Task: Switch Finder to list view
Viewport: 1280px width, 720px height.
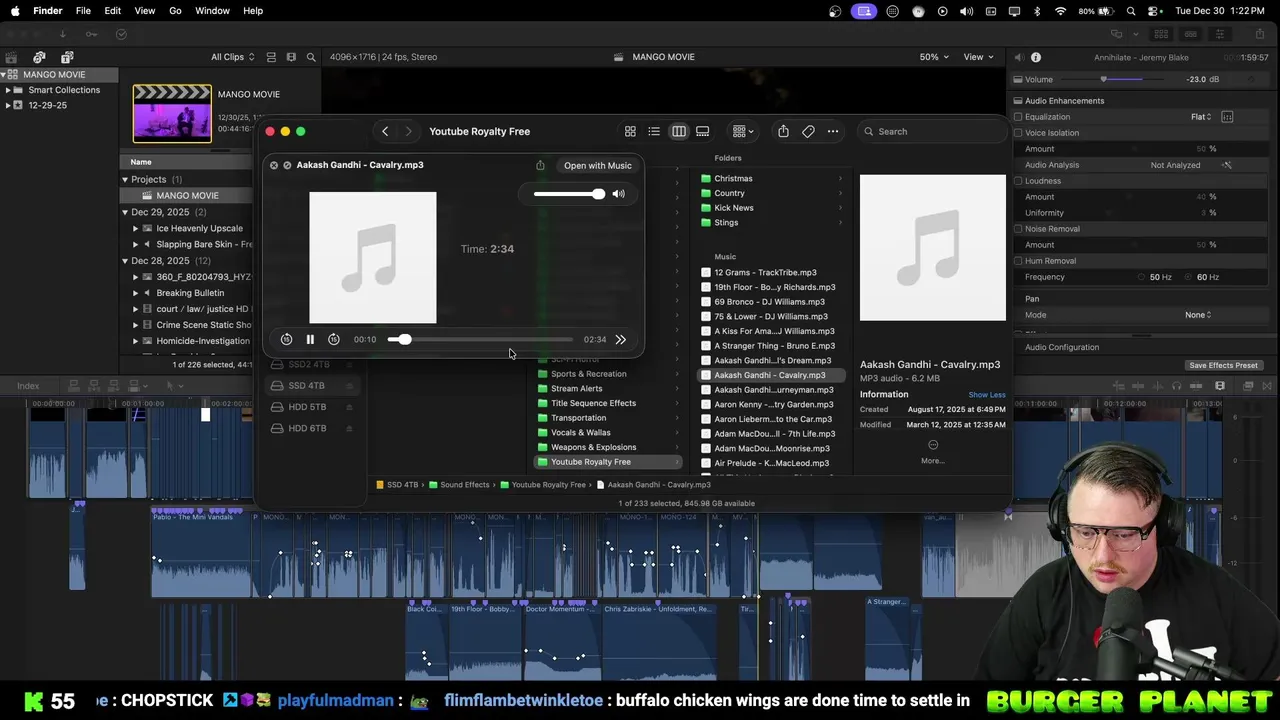Action: [x=654, y=131]
